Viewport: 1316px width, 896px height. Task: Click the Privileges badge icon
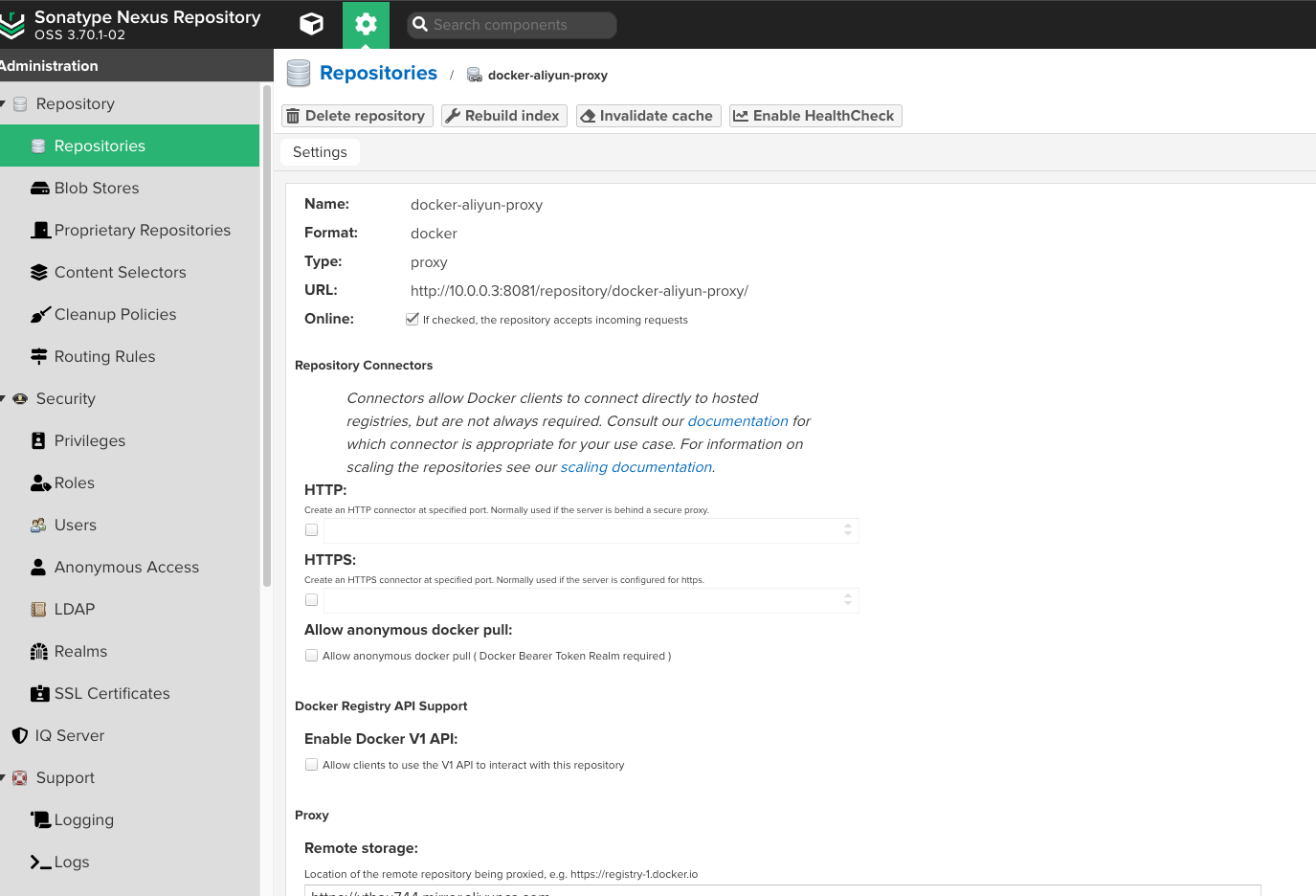[x=38, y=440]
